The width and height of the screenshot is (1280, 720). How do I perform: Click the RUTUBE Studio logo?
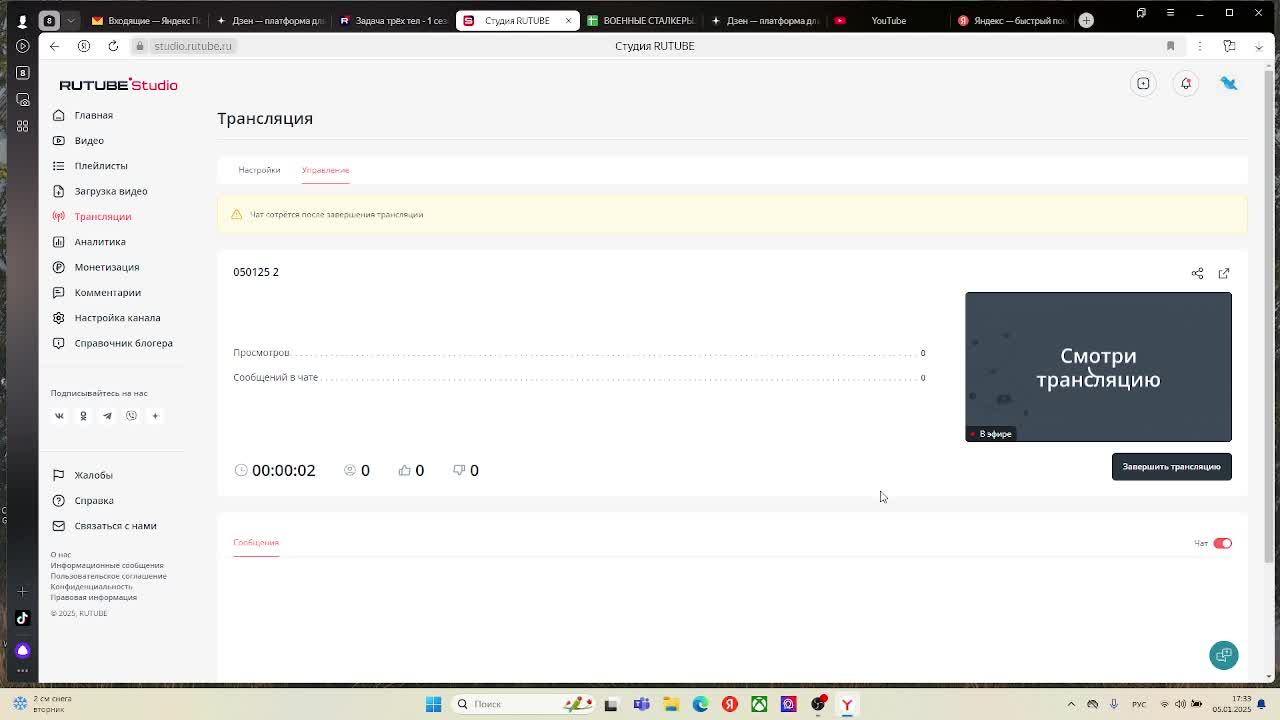118,85
